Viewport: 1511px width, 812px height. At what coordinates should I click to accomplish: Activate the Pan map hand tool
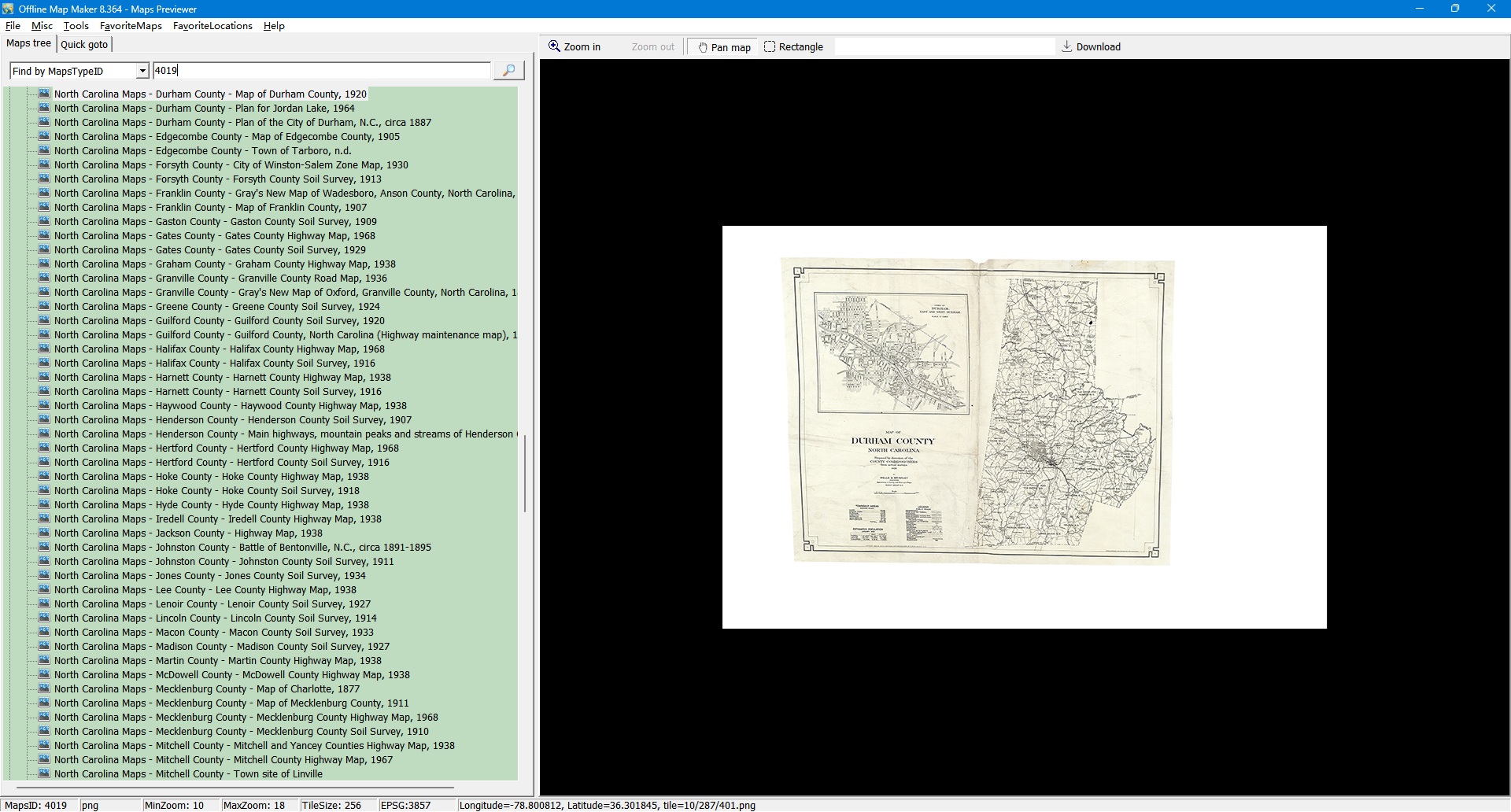click(x=724, y=47)
